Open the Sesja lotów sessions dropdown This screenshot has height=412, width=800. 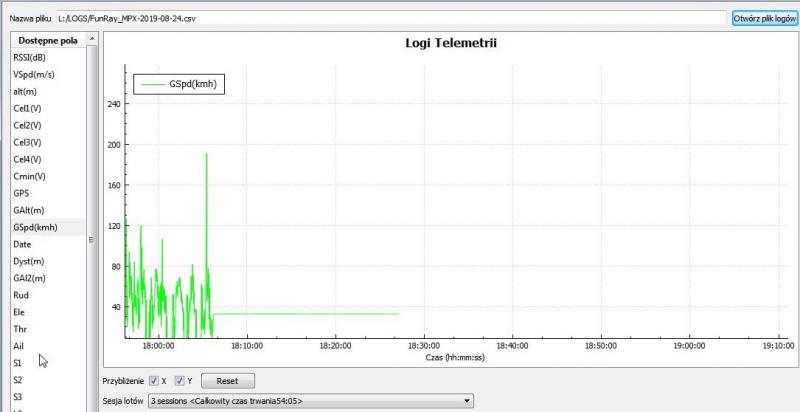[310, 401]
